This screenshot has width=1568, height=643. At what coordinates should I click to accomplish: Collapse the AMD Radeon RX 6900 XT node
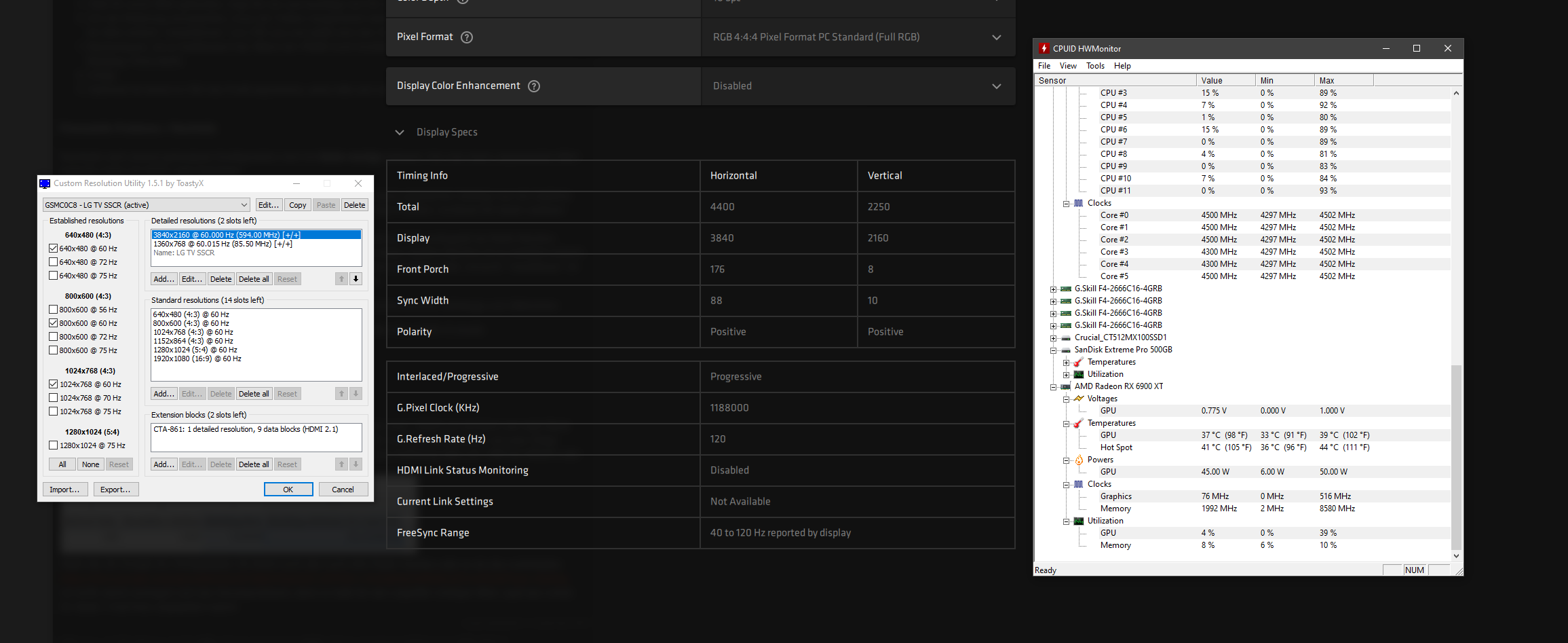pos(1053,387)
